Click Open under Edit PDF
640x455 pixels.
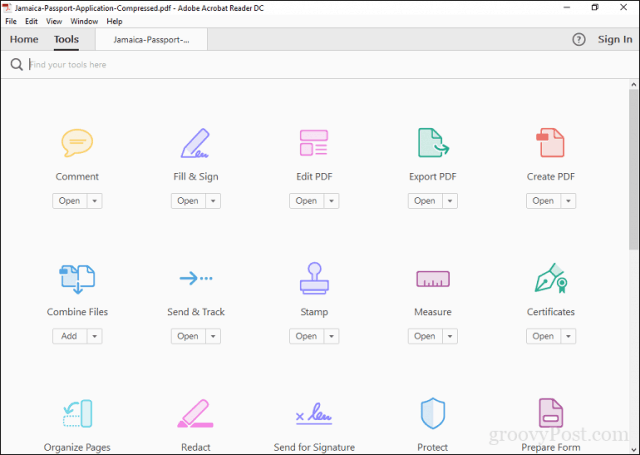tap(306, 201)
